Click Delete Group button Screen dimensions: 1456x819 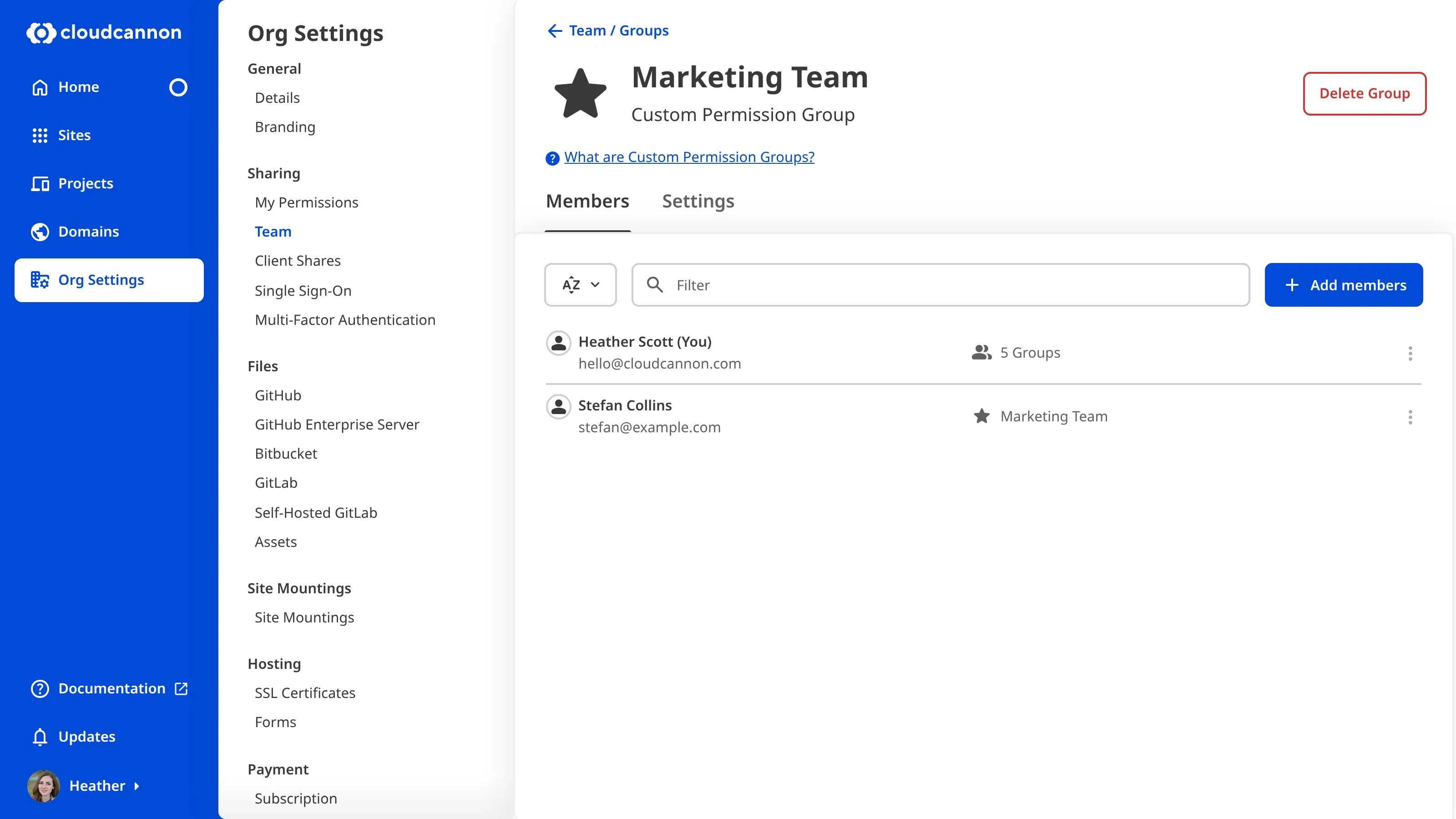tap(1365, 93)
